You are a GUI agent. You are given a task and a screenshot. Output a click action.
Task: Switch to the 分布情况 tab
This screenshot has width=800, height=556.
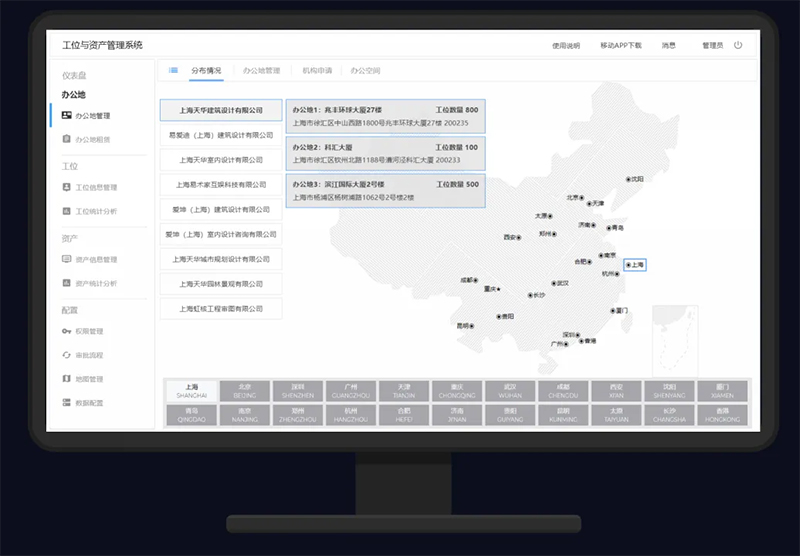pyautogui.click(x=206, y=70)
